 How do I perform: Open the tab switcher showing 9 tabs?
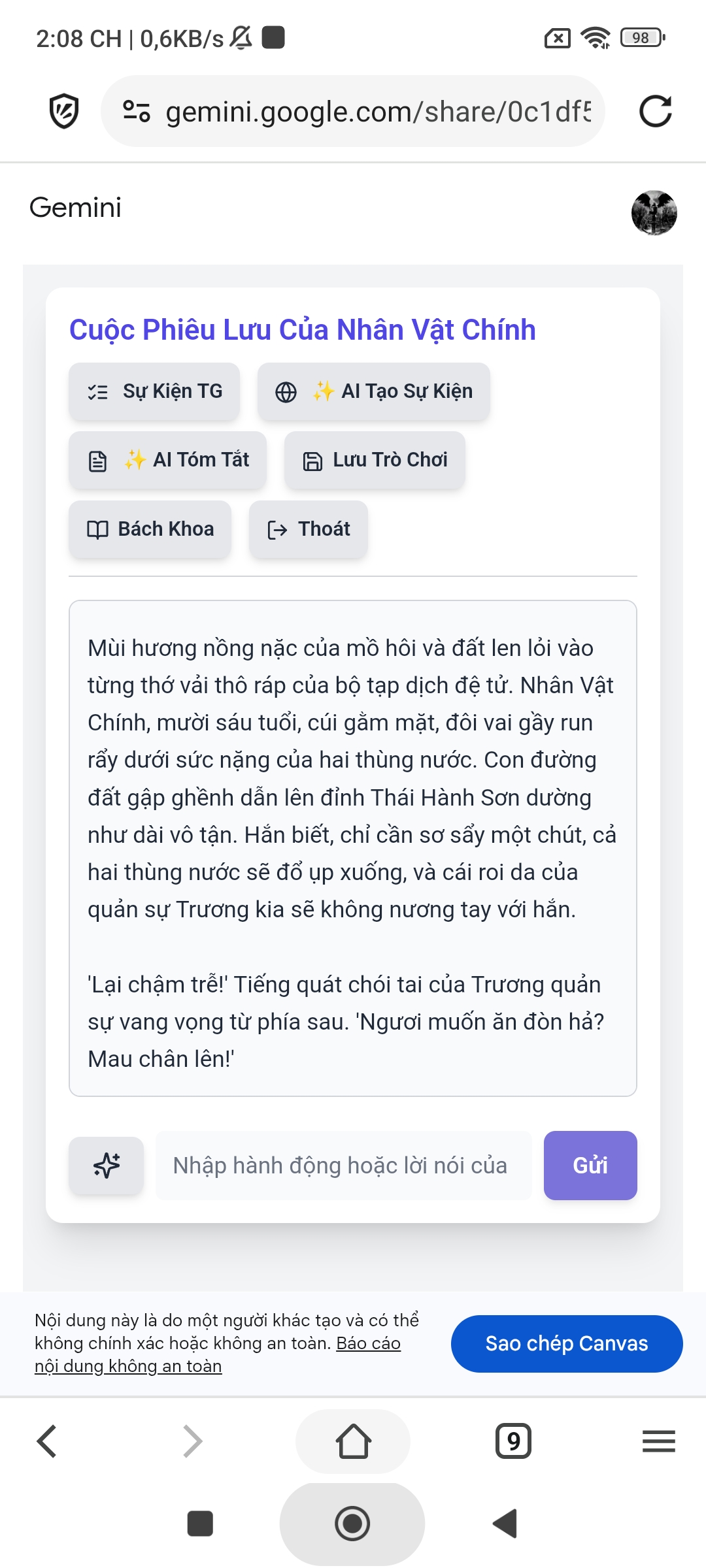513,1441
